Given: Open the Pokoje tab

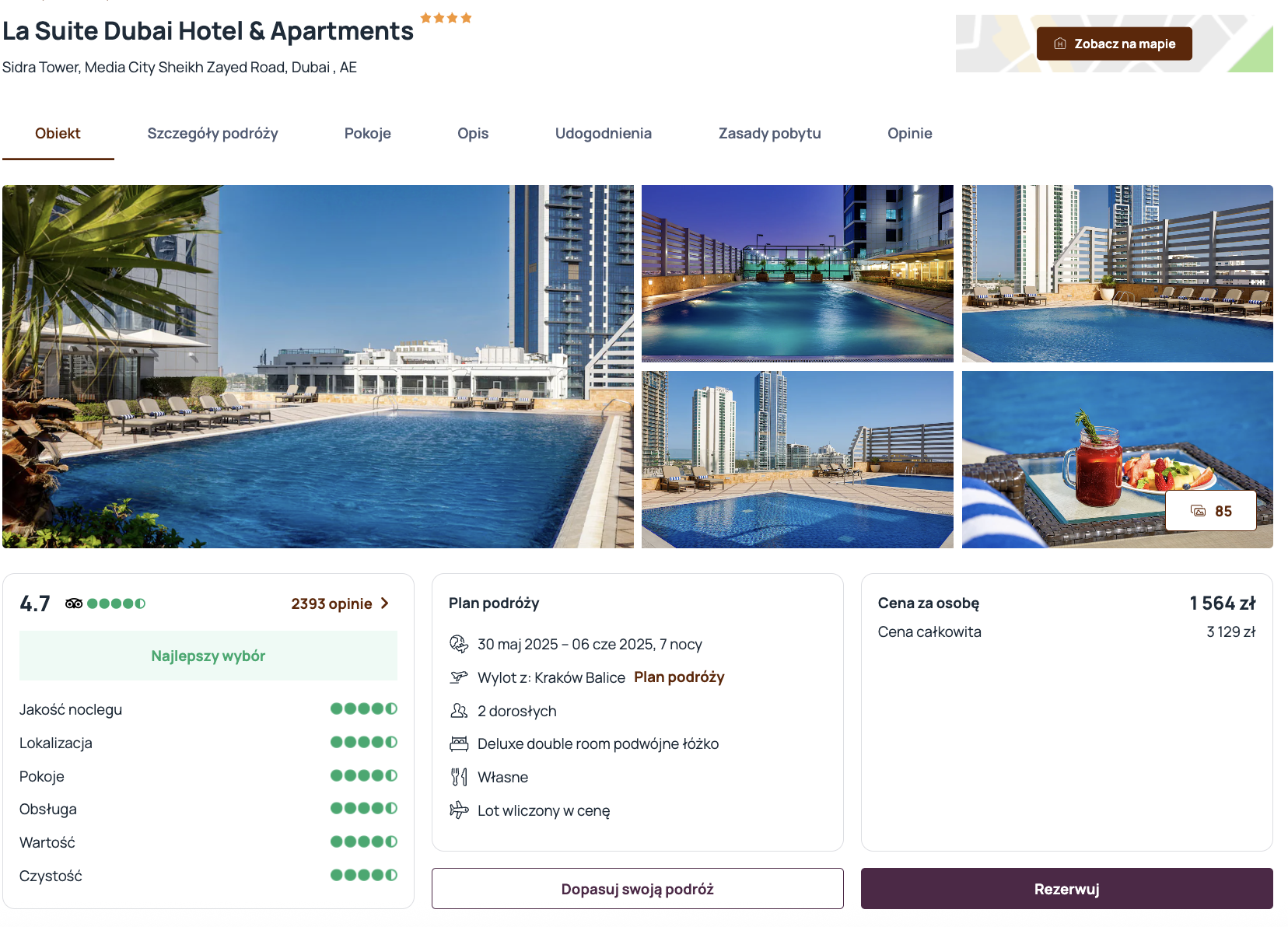Looking at the screenshot, I should [367, 134].
